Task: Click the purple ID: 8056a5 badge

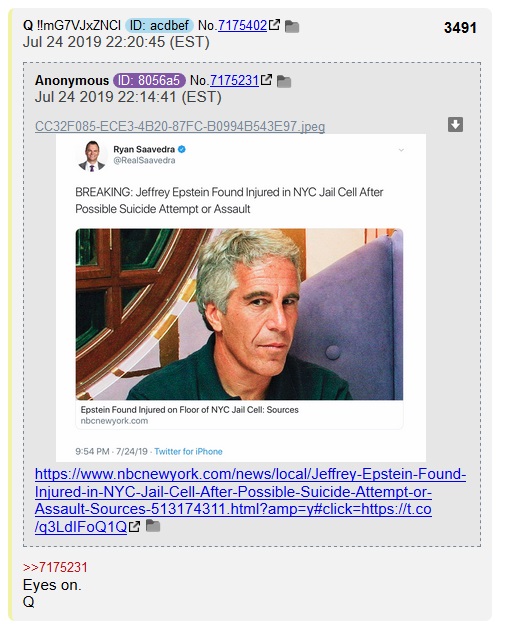Action: tap(149, 80)
